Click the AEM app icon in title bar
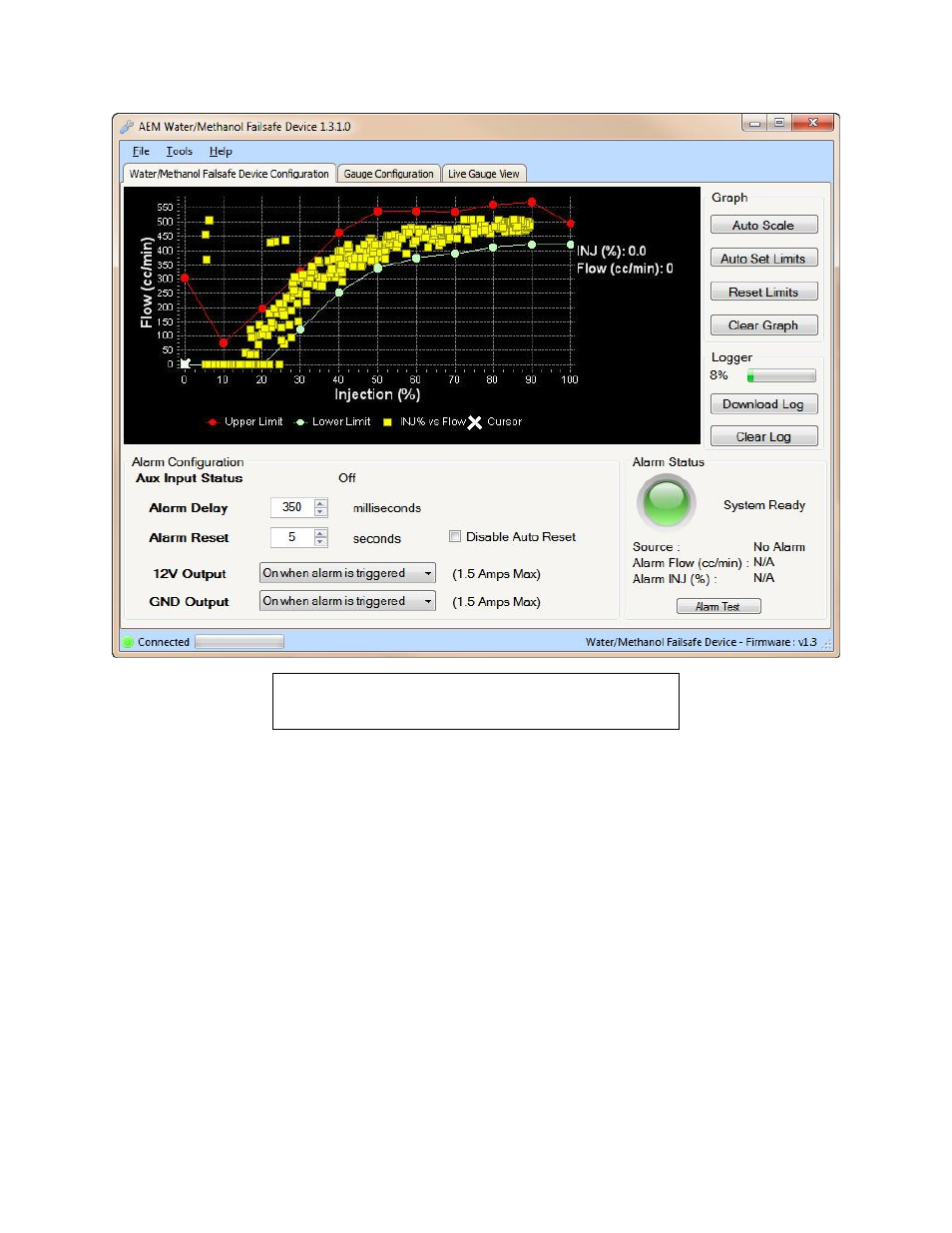952x1233 pixels. click(127, 127)
